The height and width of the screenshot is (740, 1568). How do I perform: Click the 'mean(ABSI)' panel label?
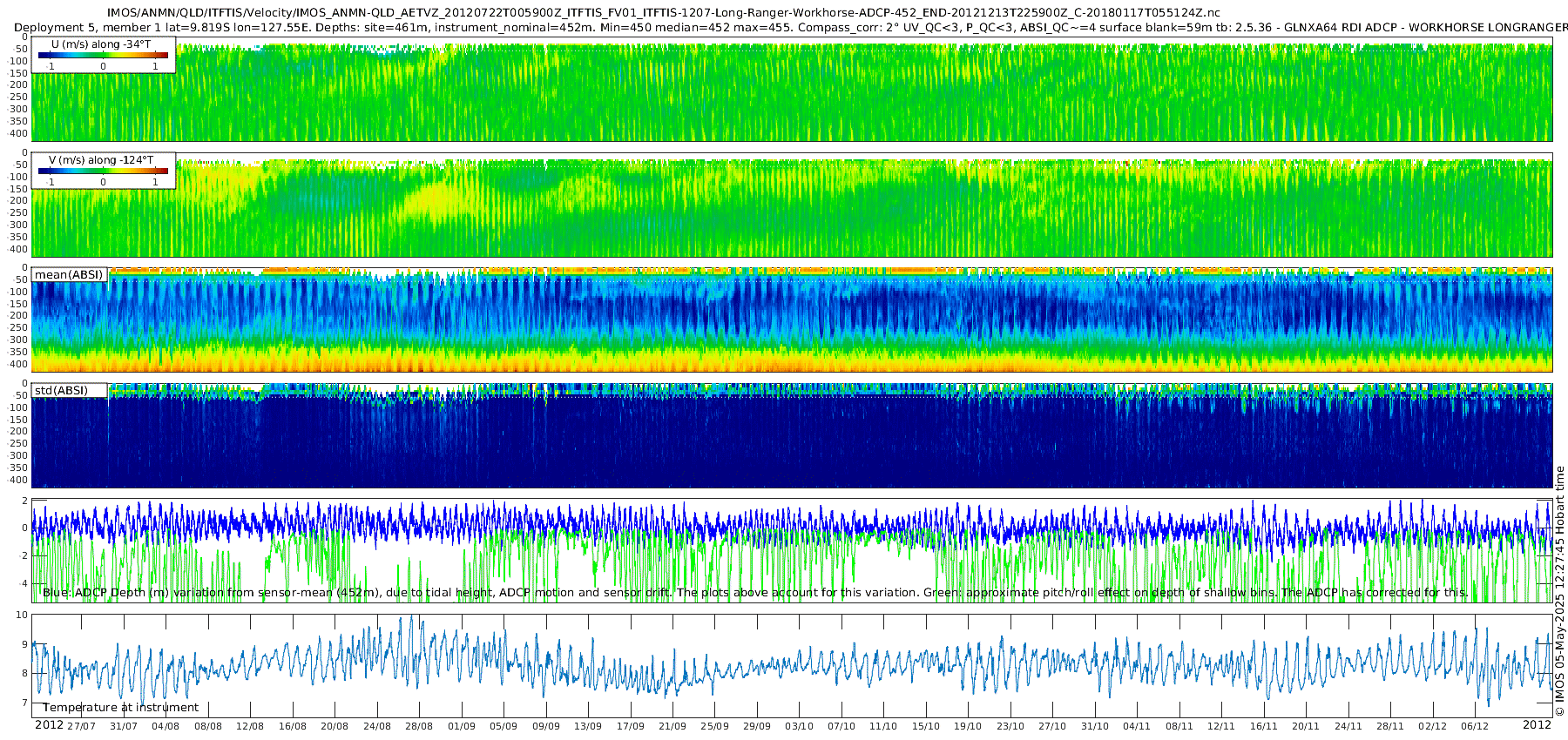pos(69,275)
